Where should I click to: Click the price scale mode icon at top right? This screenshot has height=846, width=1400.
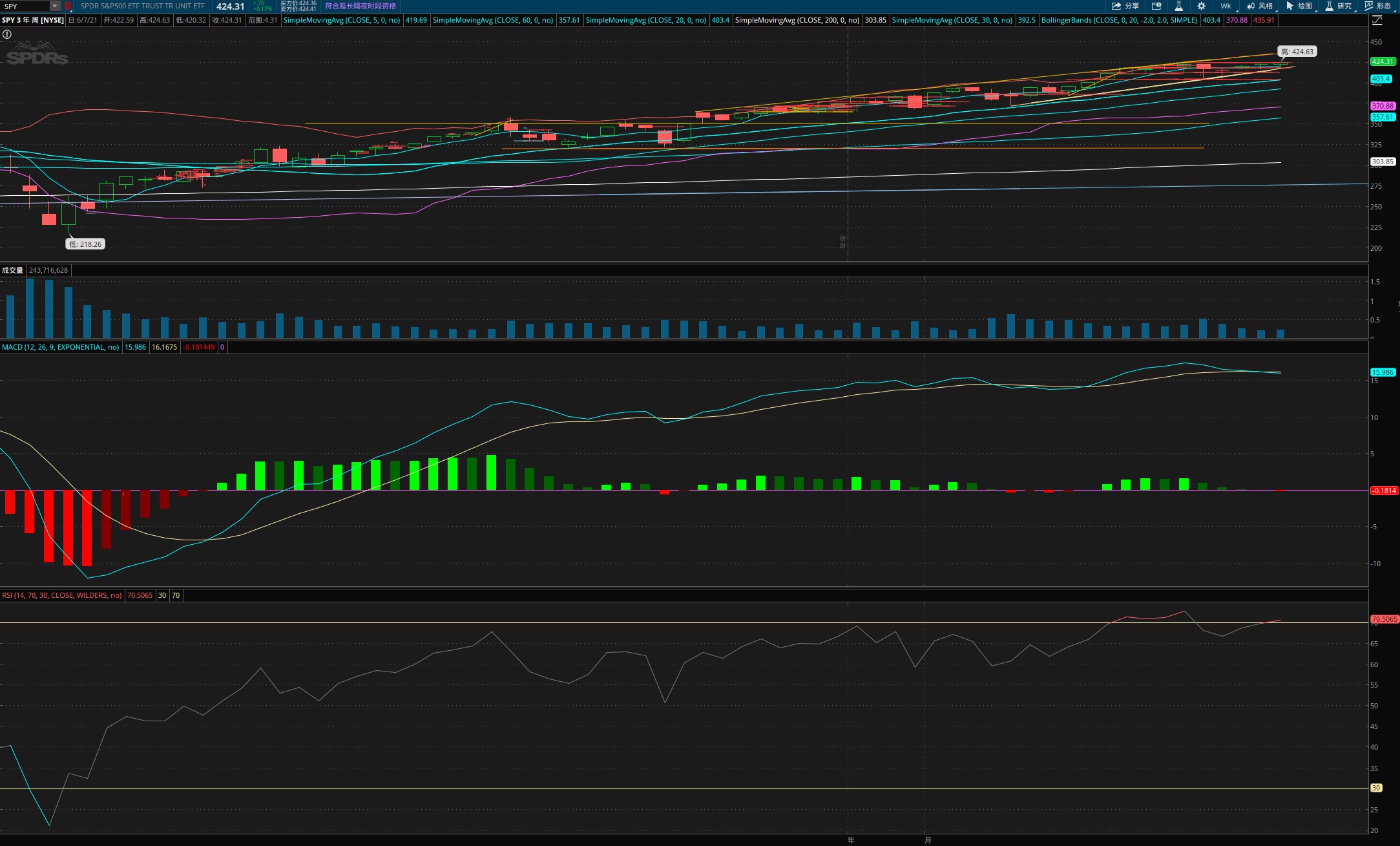(x=1377, y=20)
